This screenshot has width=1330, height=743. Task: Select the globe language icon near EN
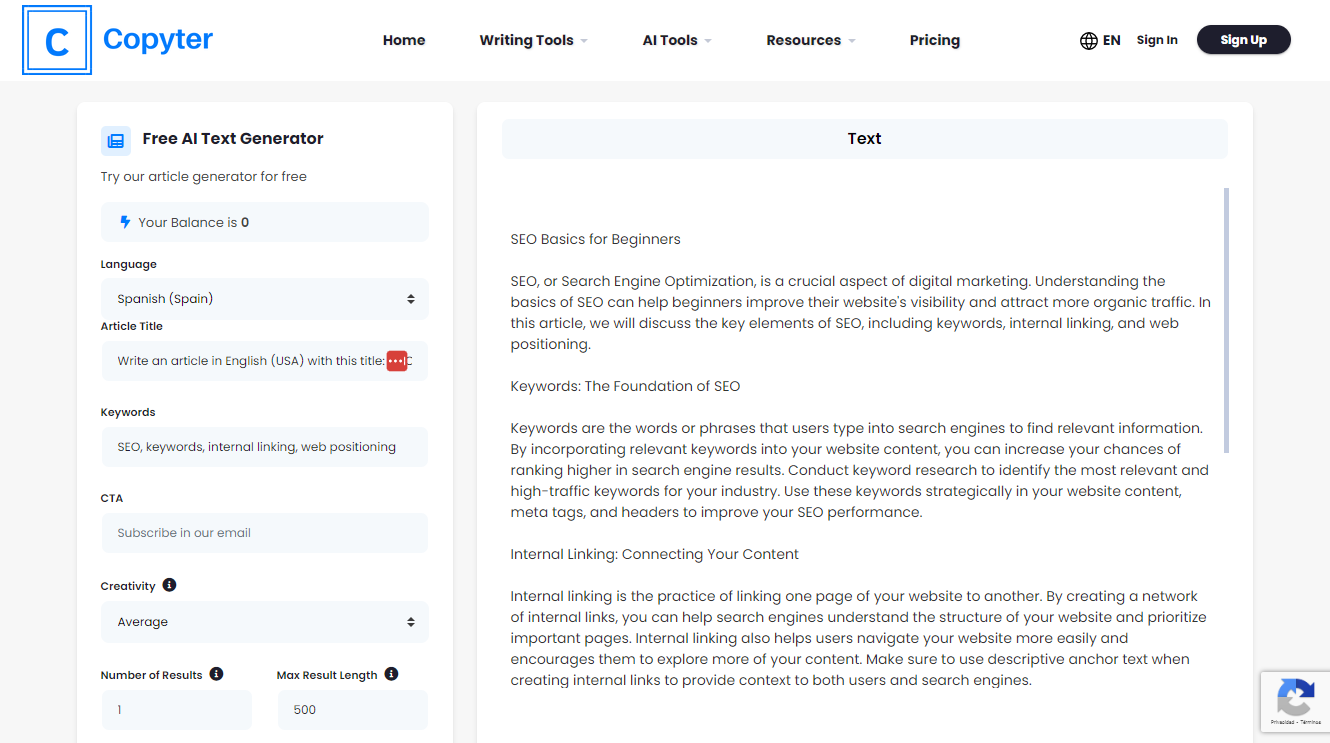pos(1087,40)
